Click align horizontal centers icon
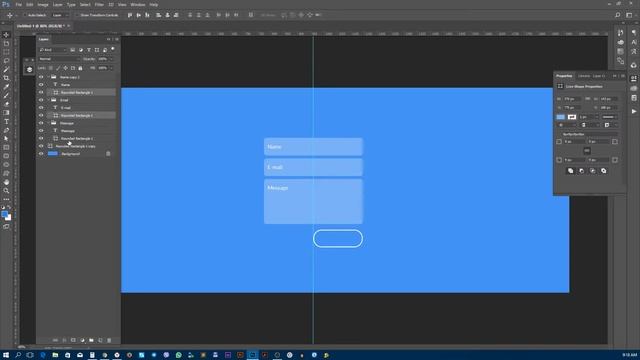 [167, 15]
